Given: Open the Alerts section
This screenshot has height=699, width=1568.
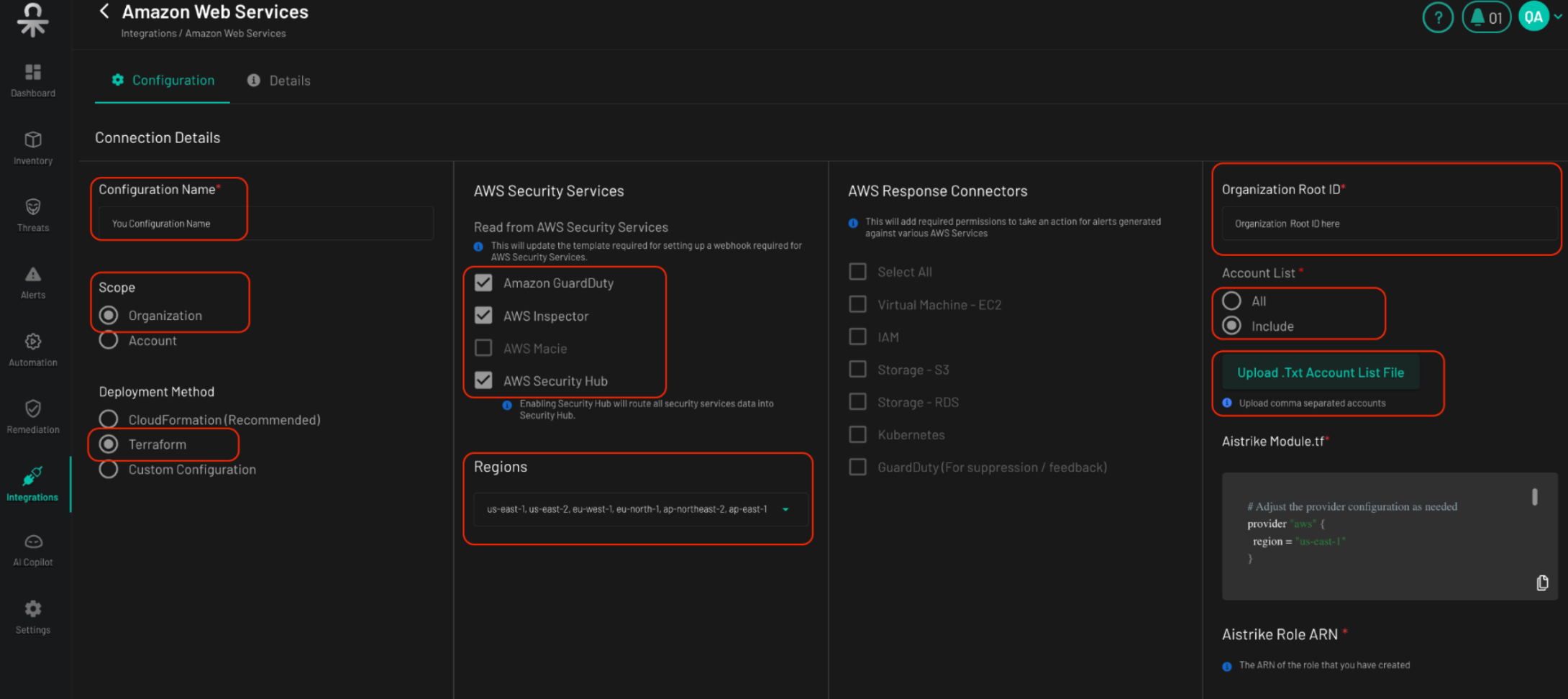Looking at the screenshot, I should [x=33, y=283].
